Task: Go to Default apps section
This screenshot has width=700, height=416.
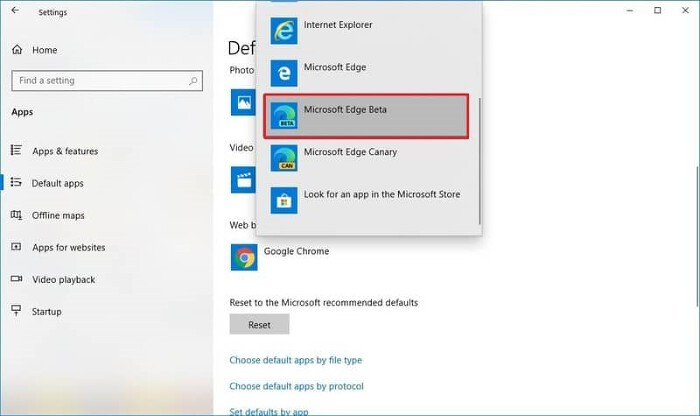Action: point(58,183)
